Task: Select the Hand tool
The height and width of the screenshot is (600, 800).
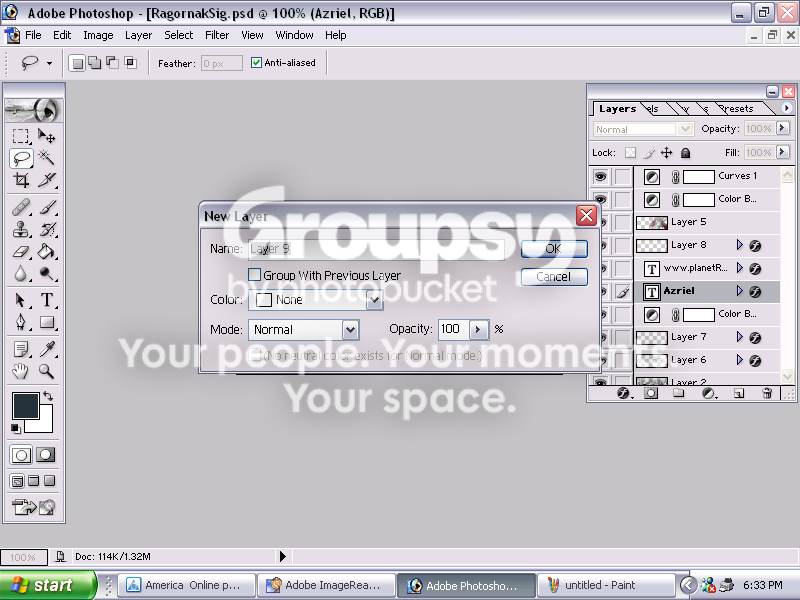Action: click(x=21, y=371)
